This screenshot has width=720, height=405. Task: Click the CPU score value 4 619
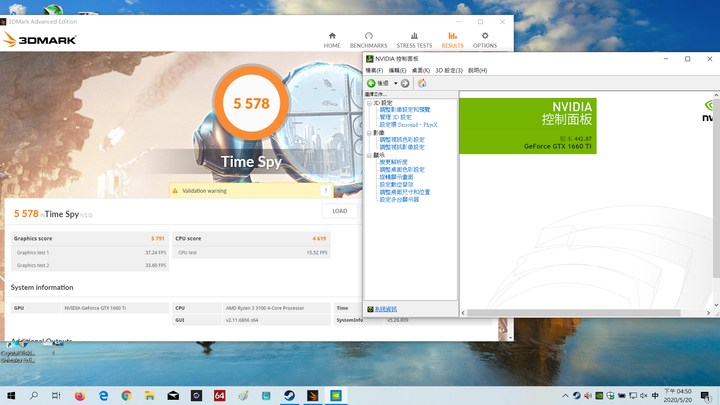[319, 238]
